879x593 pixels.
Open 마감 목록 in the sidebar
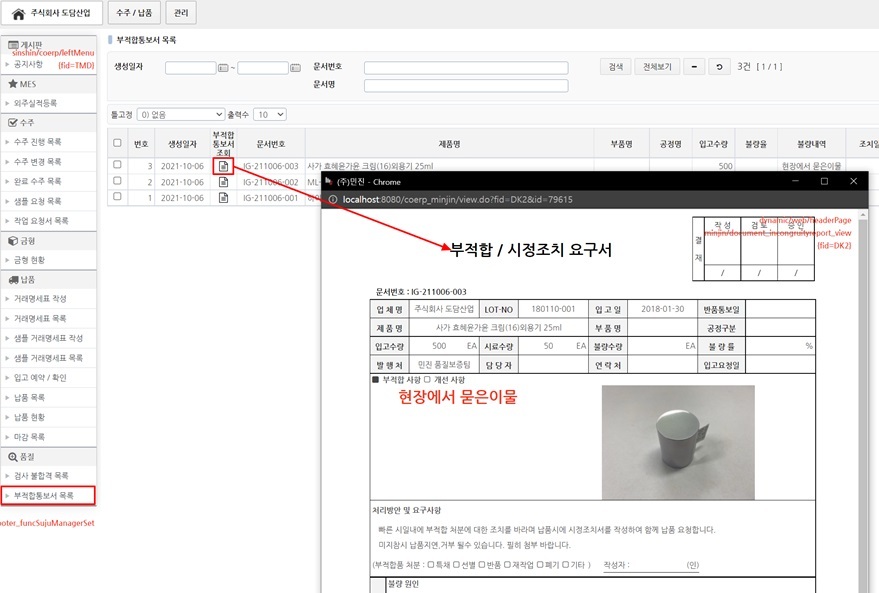pos(29,437)
